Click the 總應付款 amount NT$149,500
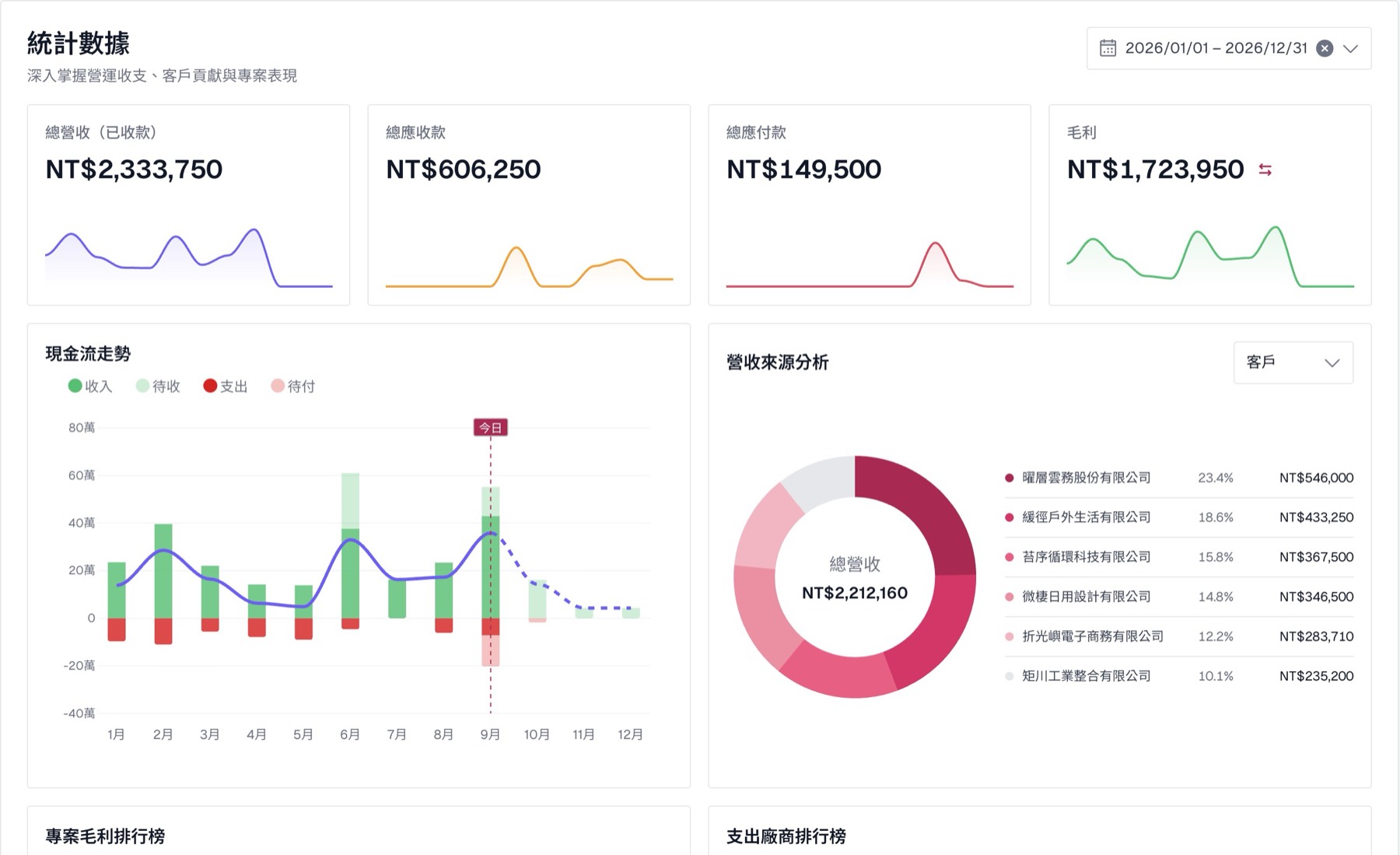 pos(803,170)
